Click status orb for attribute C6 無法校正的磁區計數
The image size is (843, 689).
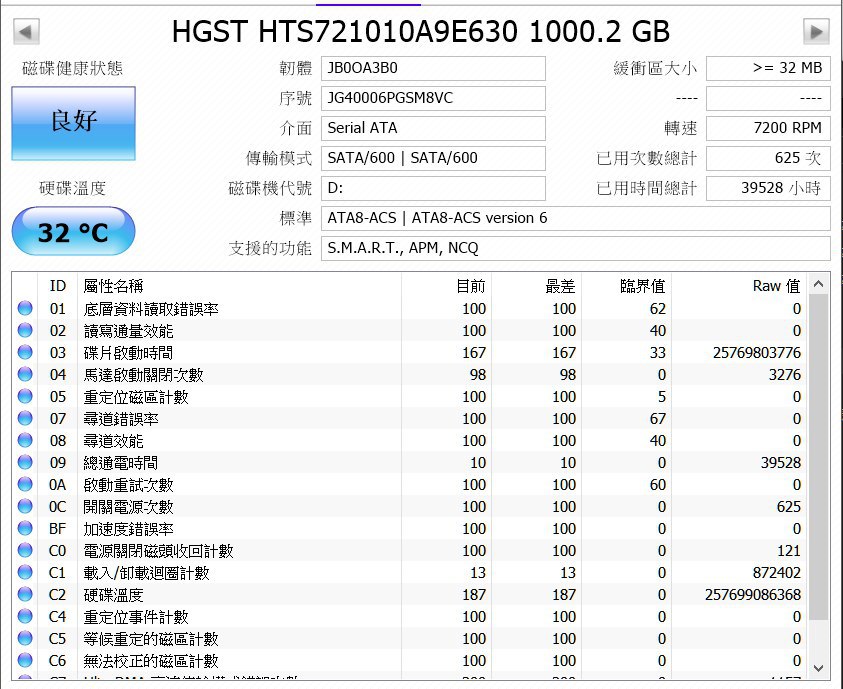25,661
